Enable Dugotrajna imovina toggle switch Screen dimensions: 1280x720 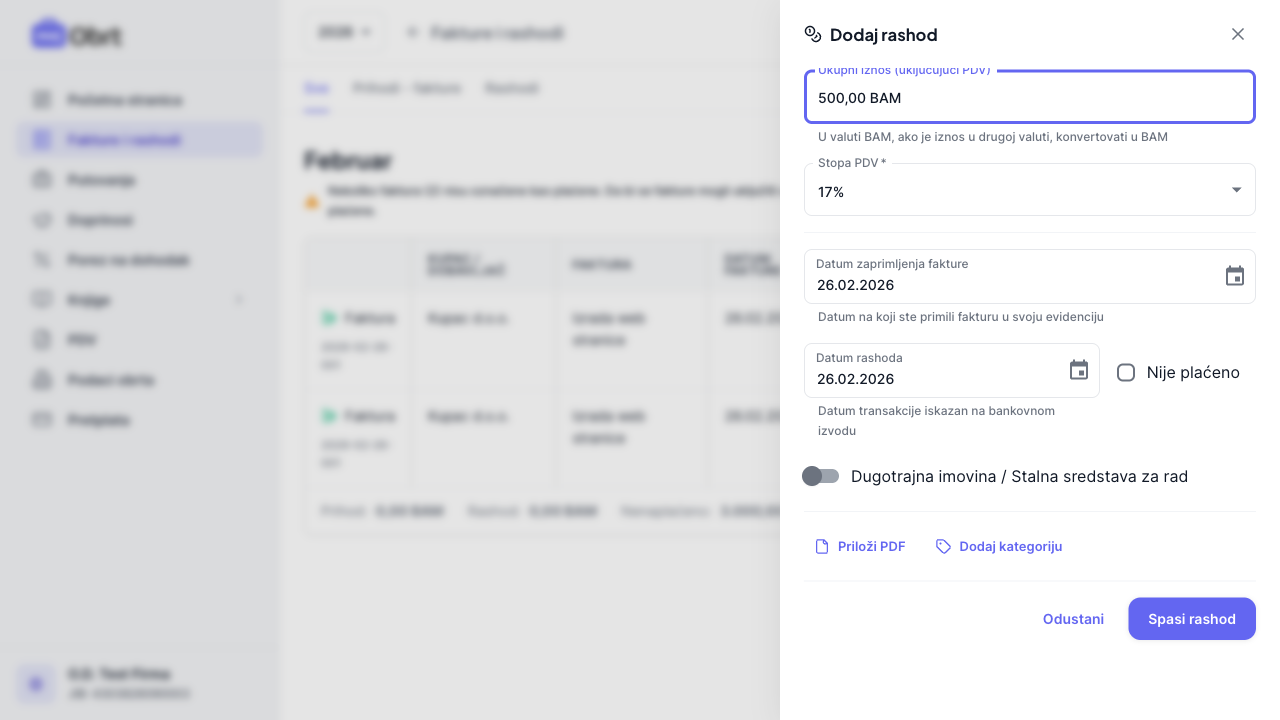tap(821, 476)
